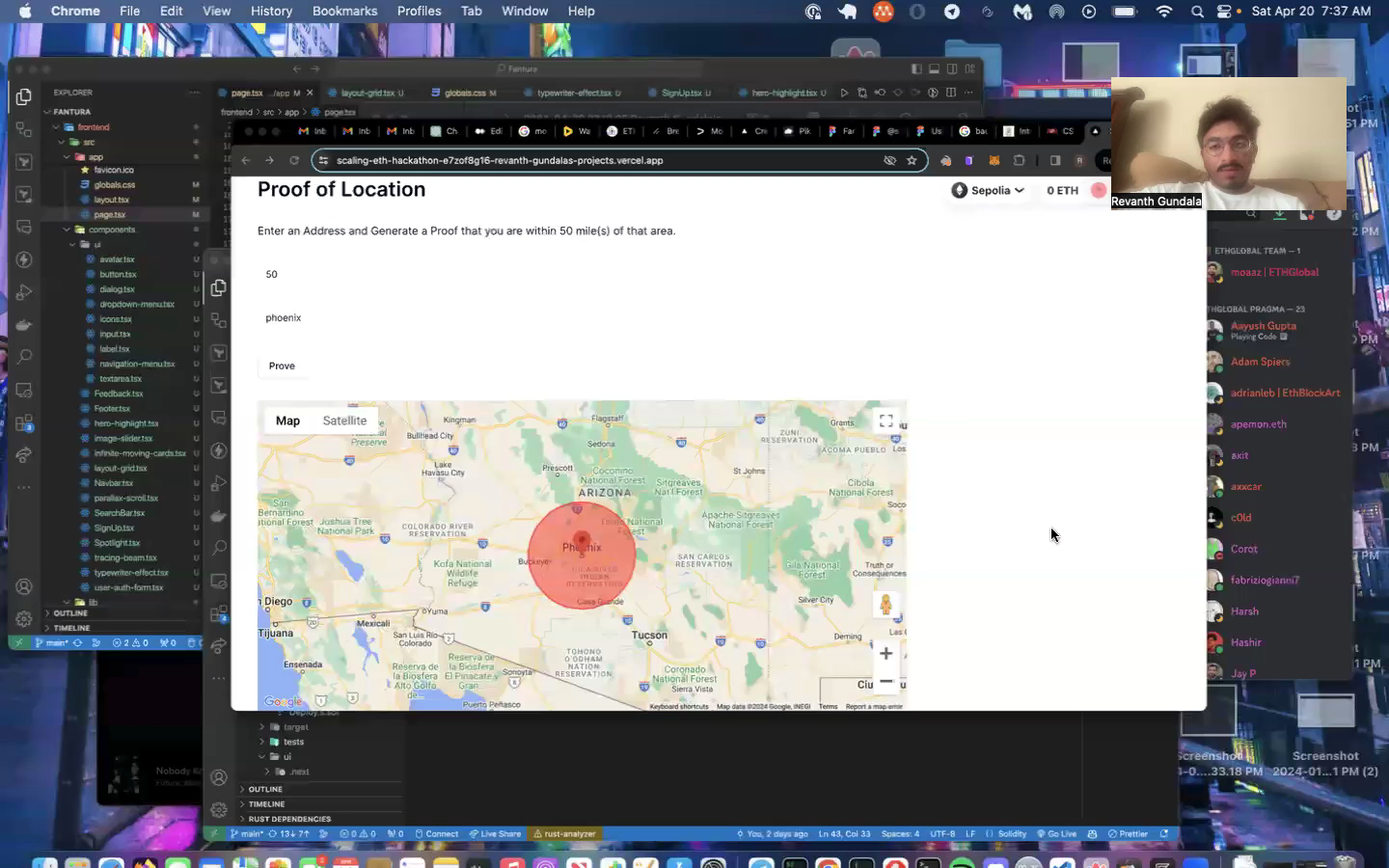The image size is (1389, 868).
Task: Click the Prove button
Action: (282, 366)
